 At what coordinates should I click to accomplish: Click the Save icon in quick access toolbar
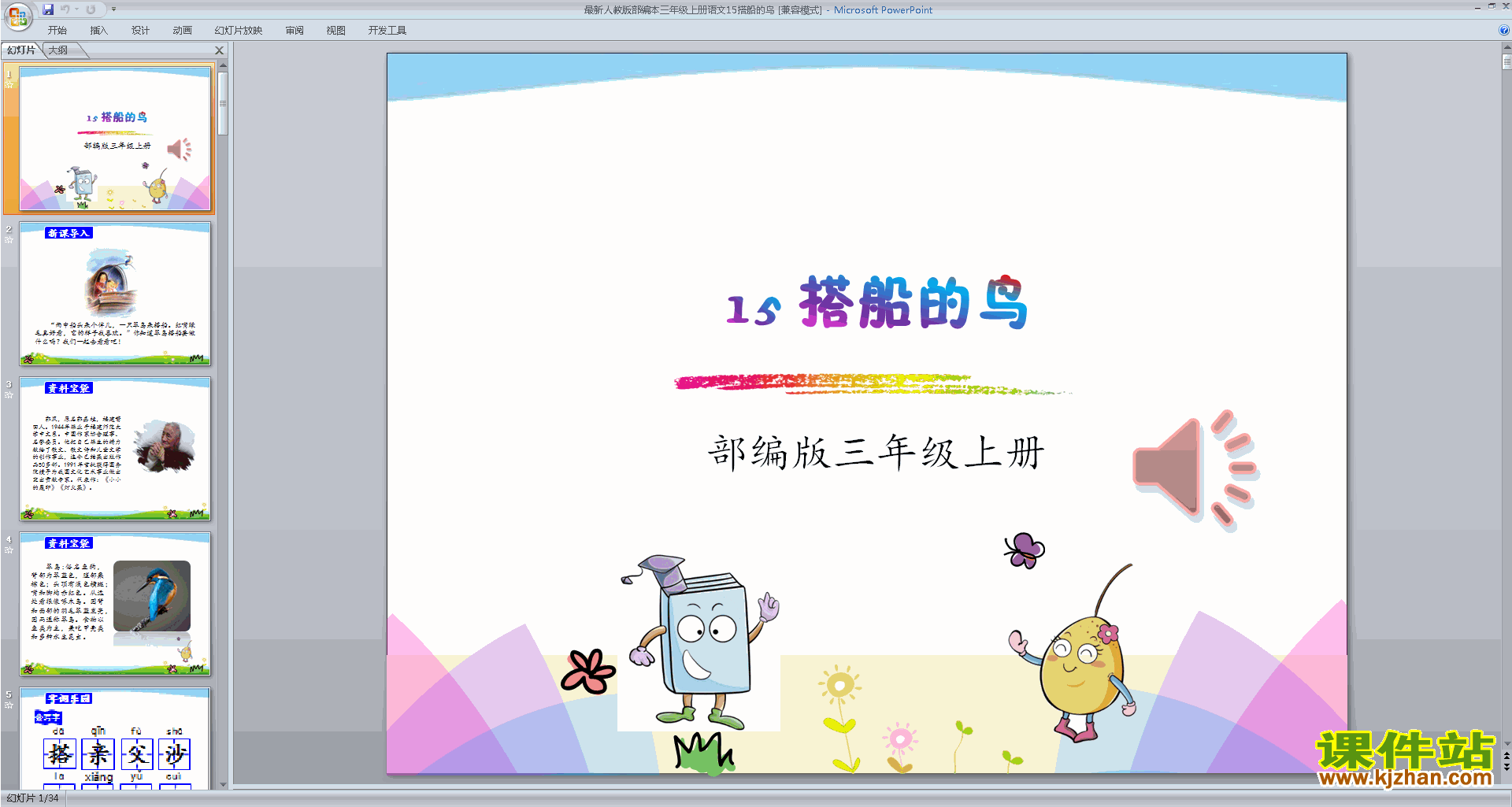coord(48,9)
